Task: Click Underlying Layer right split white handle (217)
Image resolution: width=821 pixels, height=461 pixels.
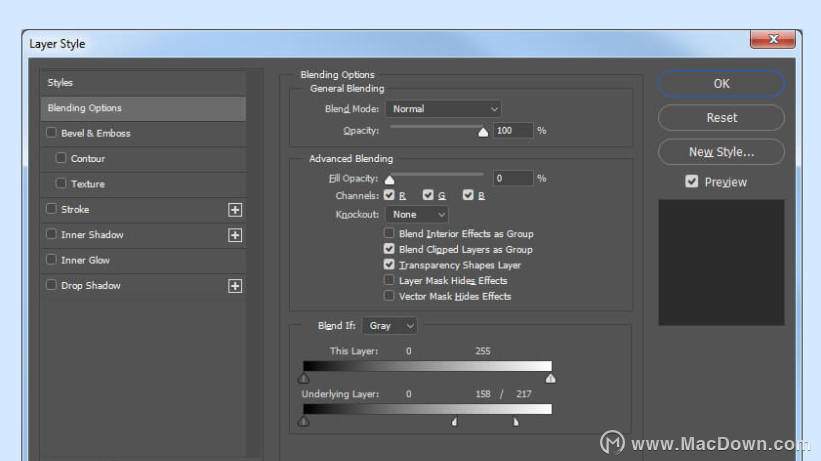Action: pos(516,422)
